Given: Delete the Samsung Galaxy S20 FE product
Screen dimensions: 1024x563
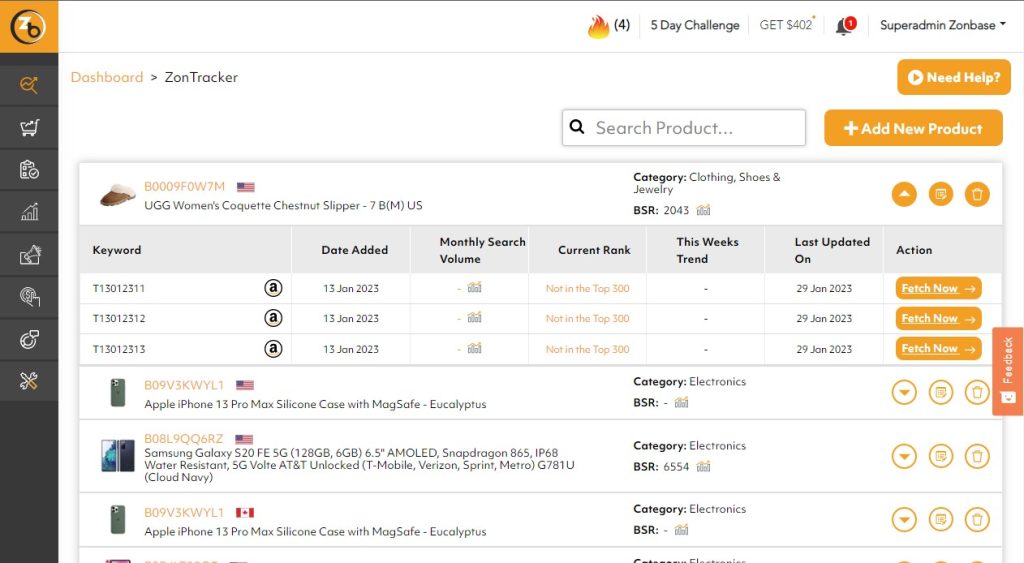Looking at the screenshot, I should 977,457.
